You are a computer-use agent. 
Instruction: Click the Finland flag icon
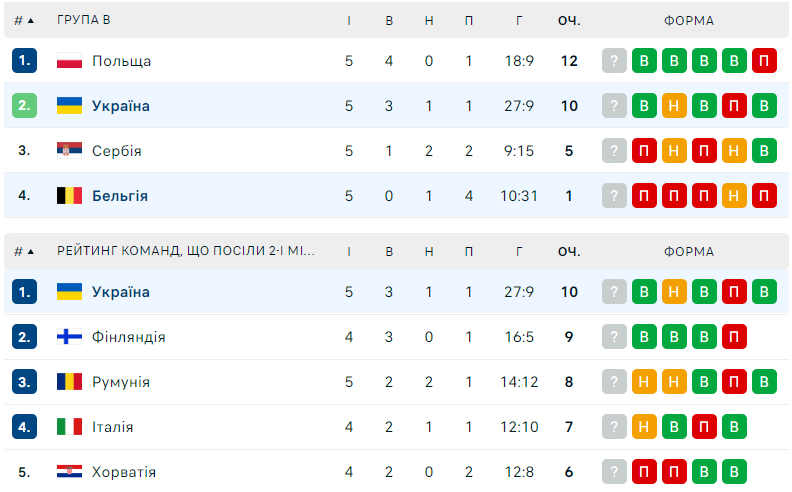[69, 337]
